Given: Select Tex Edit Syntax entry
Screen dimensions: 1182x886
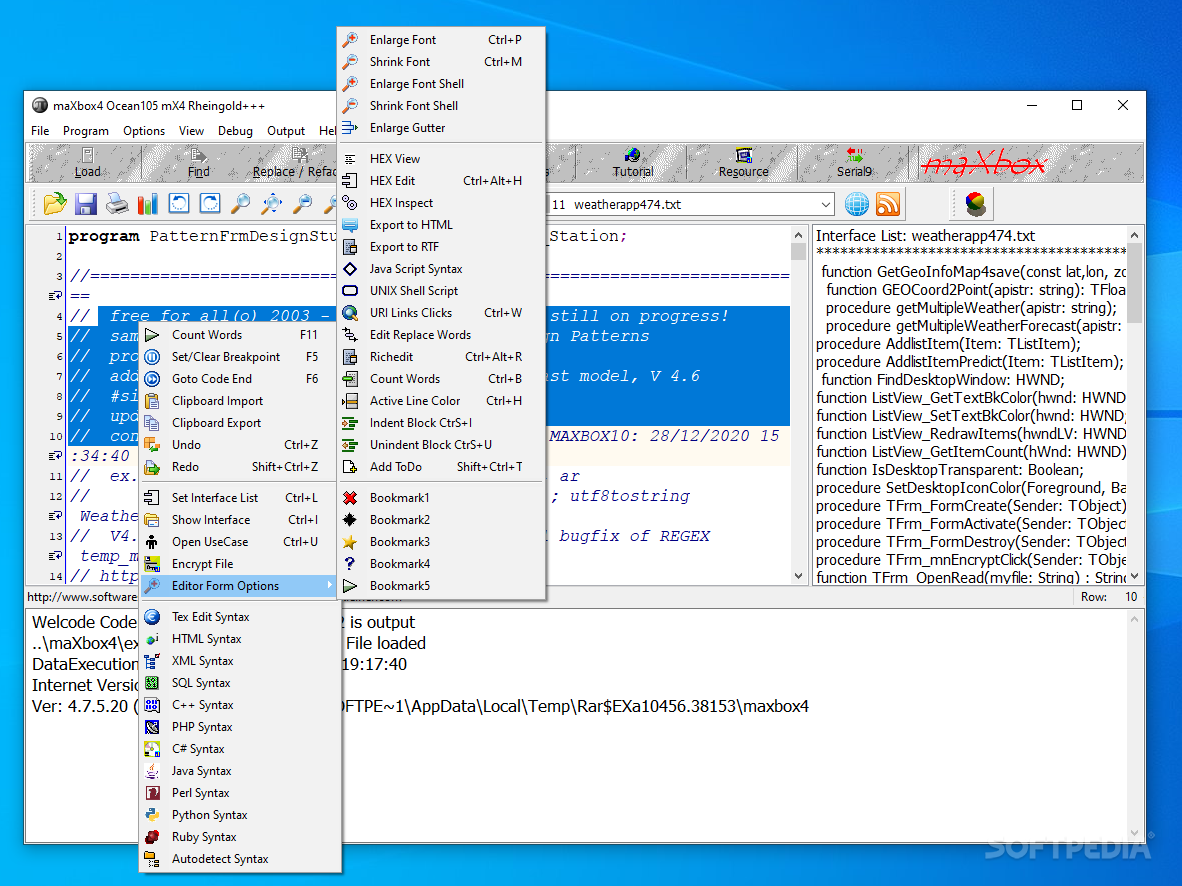Looking at the screenshot, I should coord(240,617).
